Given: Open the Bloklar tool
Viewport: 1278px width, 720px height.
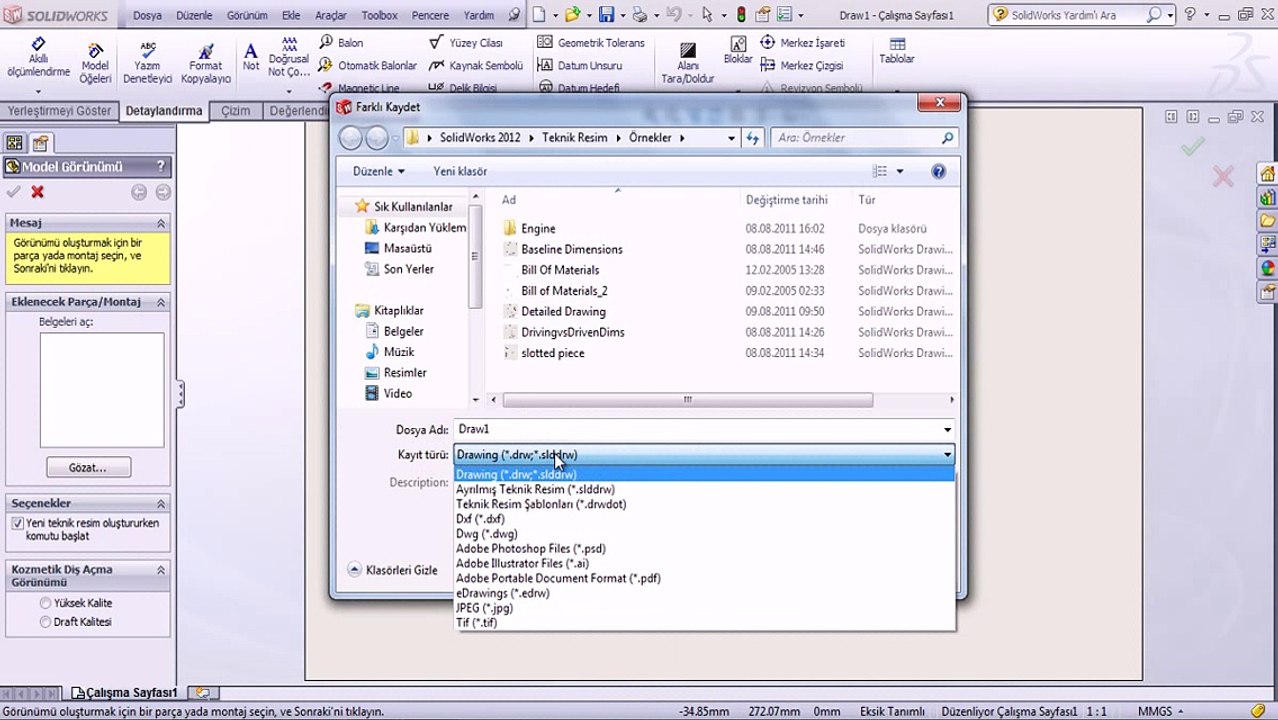Looking at the screenshot, I should (x=738, y=50).
